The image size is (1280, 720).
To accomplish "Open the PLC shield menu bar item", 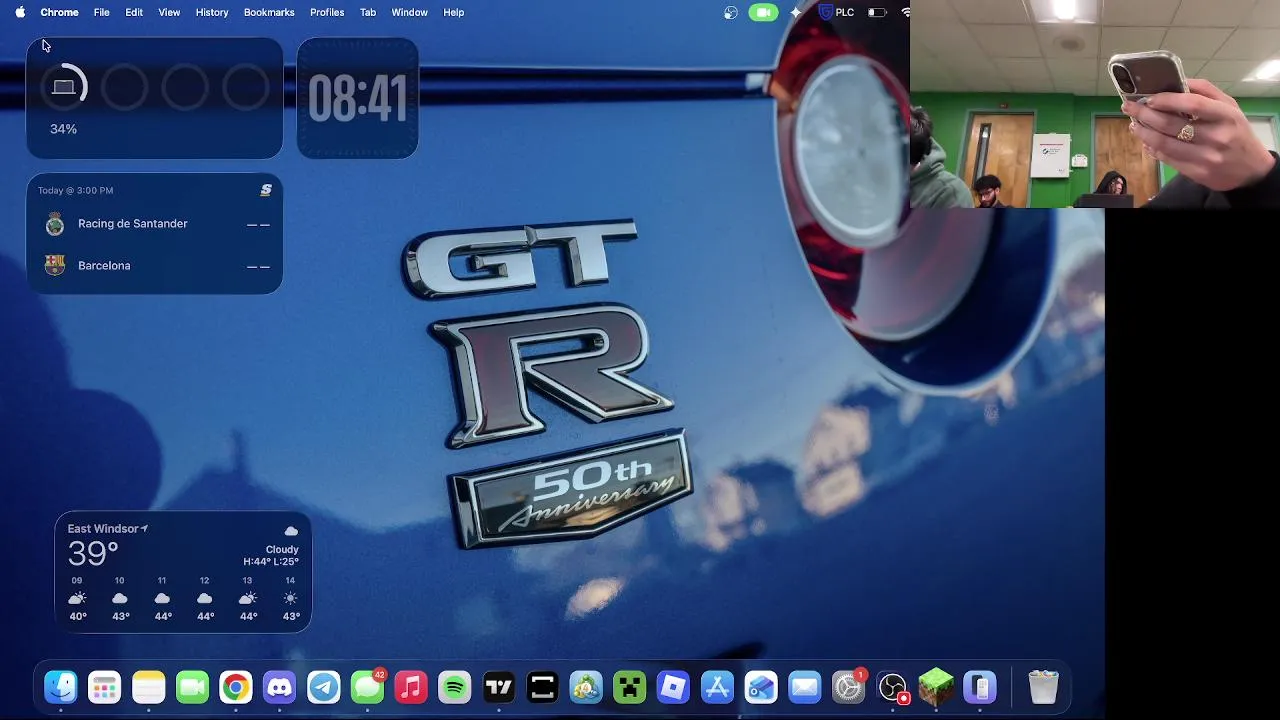I will pos(836,12).
